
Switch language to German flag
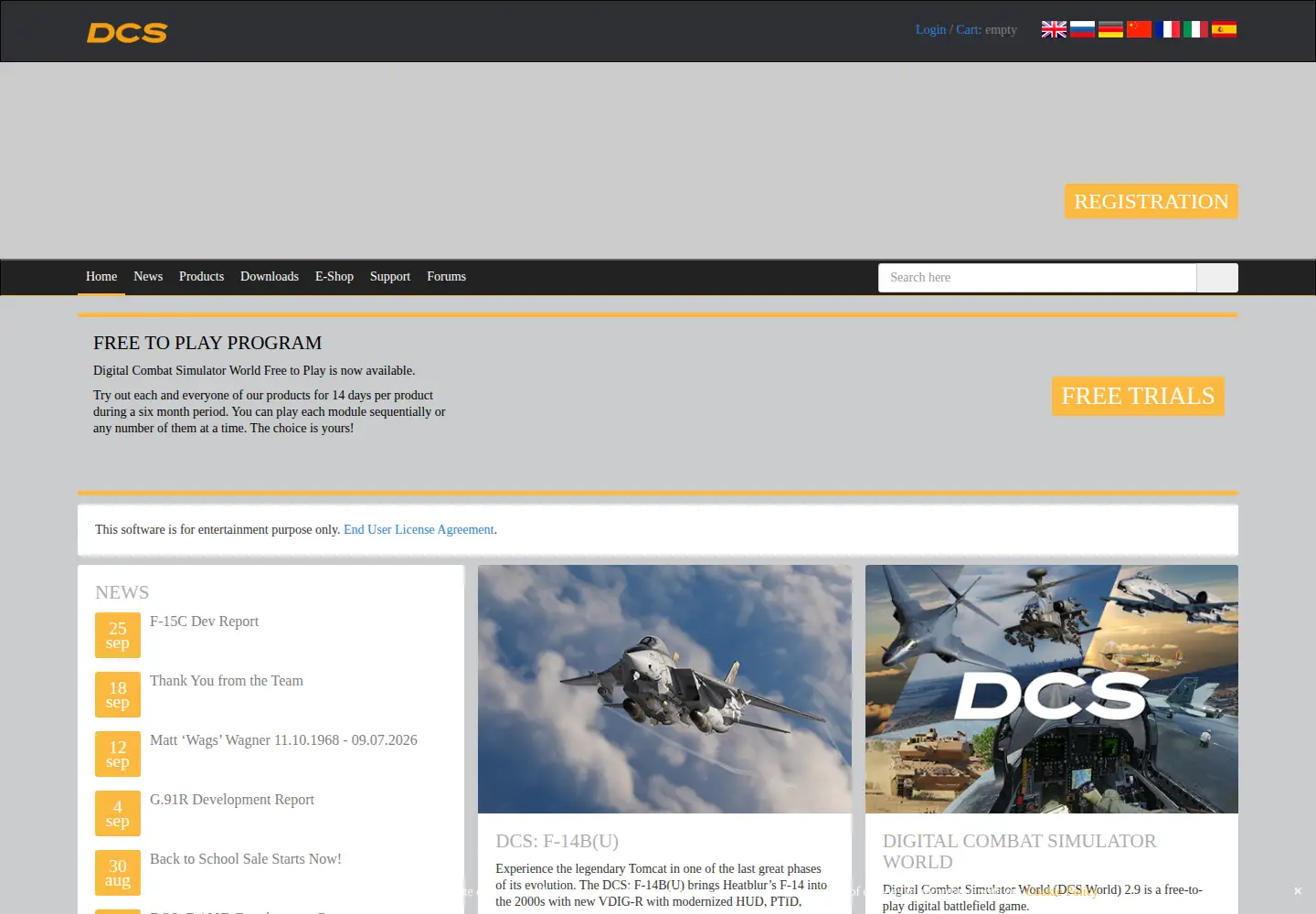coord(1110,29)
